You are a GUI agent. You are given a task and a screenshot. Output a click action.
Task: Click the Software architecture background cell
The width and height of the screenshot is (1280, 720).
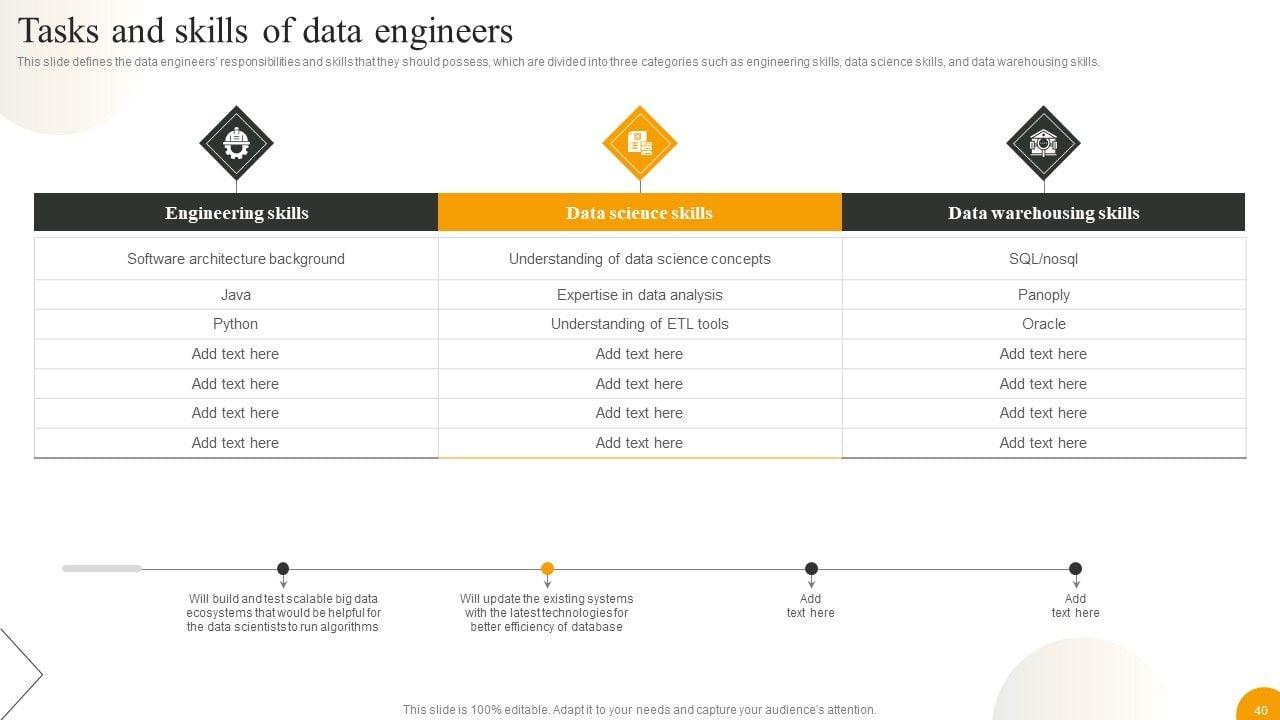(236, 259)
